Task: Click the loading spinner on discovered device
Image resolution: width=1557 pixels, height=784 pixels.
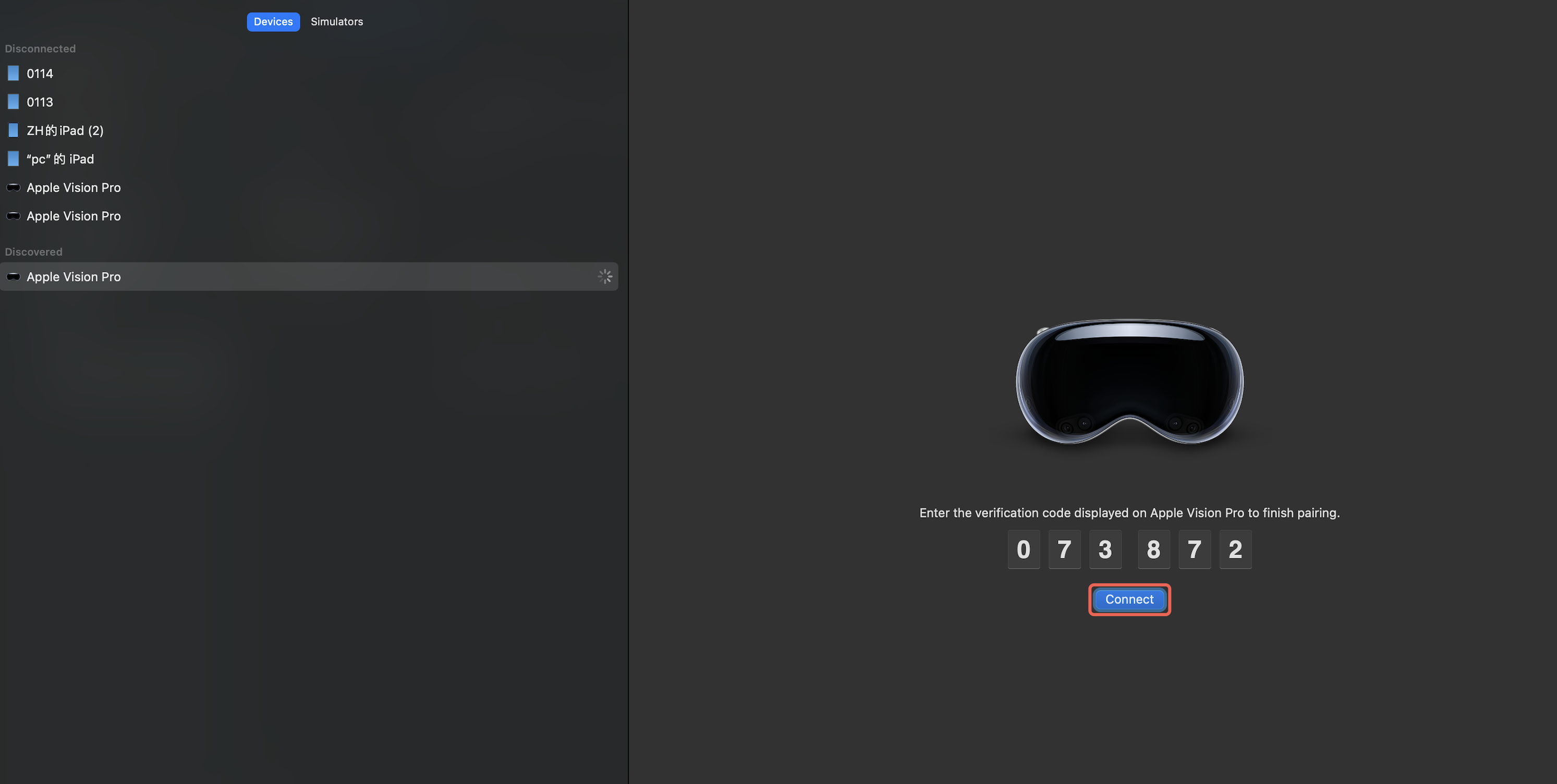Action: [x=605, y=276]
